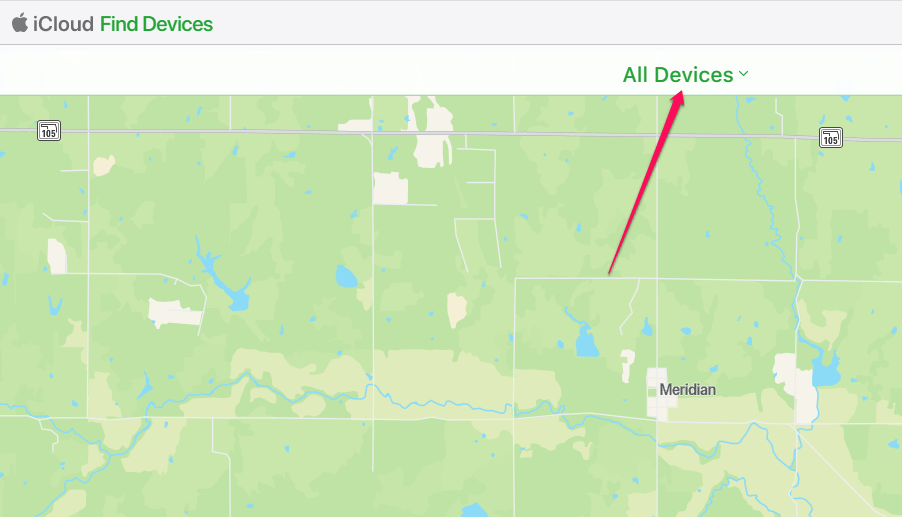Click the large lake northwest of Meridian
902x517 pixels.
click(587, 342)
